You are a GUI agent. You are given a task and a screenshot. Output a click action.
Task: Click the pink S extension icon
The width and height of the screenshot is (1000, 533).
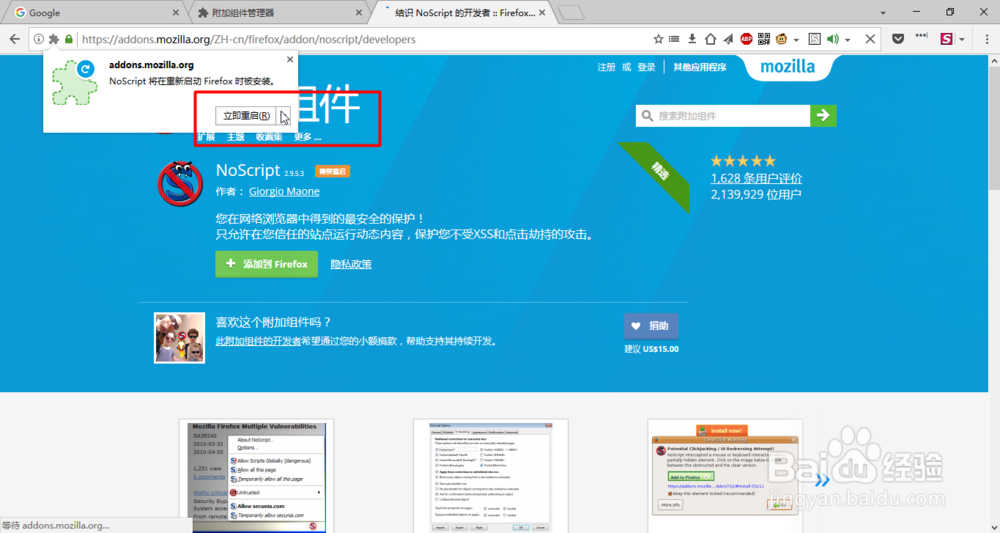tap(946, 39)
